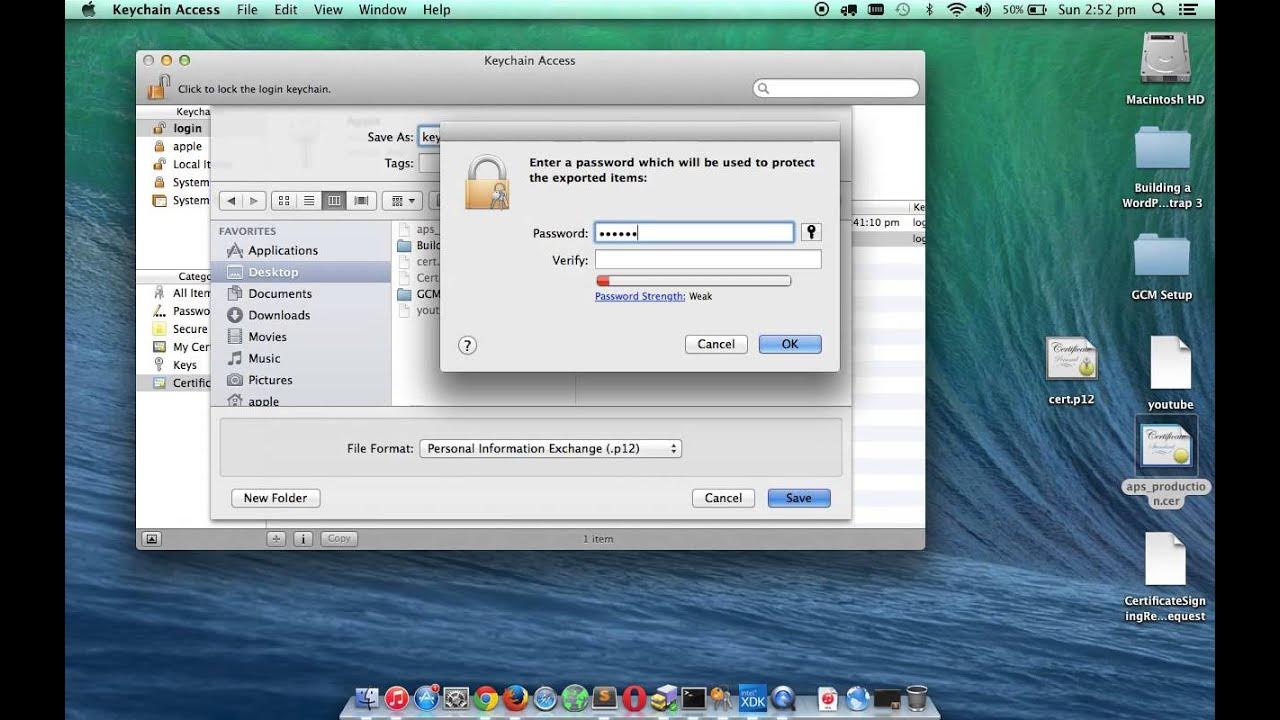
Task: Open Spotlight search magnifier in menu bar
Action: [1158, 10]
